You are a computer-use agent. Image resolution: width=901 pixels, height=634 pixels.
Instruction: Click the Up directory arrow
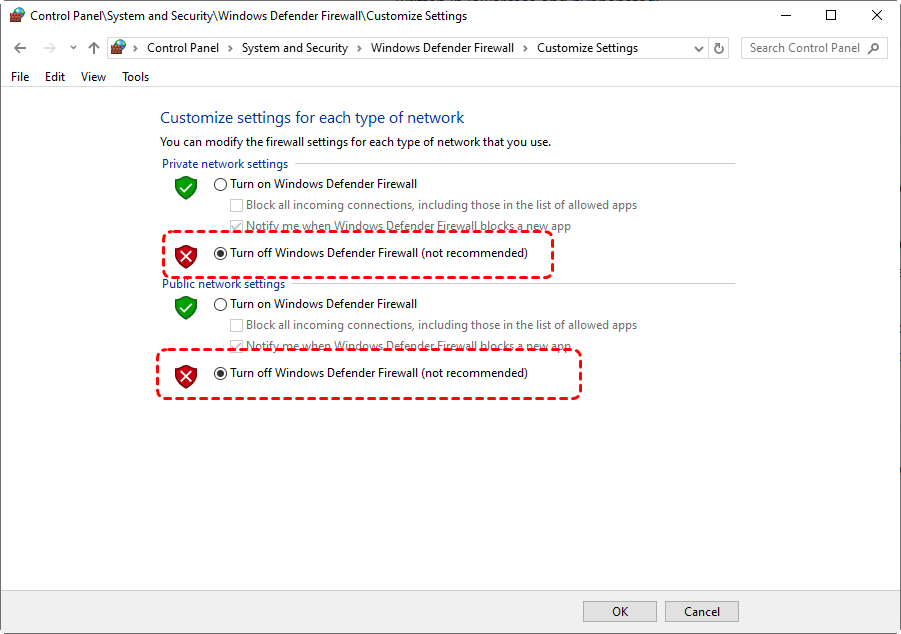click(x=94, y=48)
